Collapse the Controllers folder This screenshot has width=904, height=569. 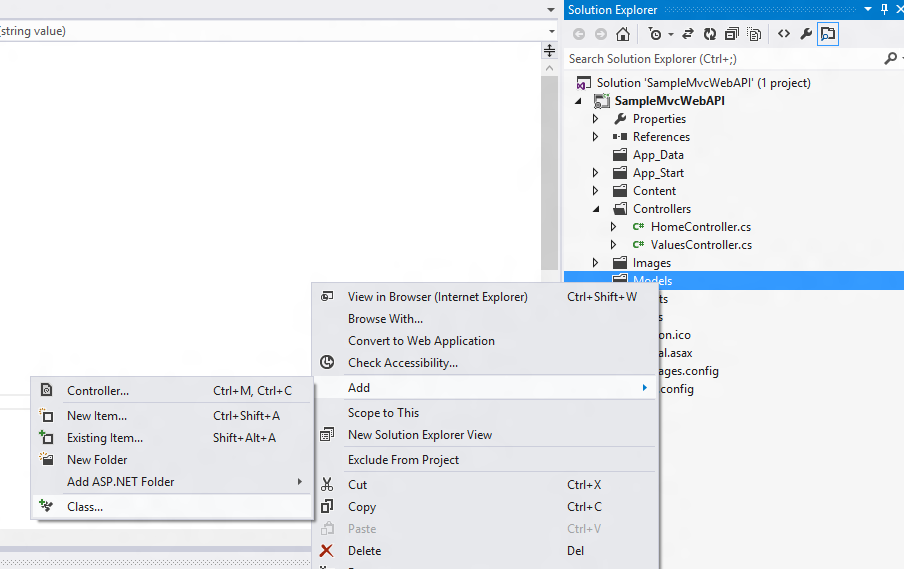click(596, 209)
